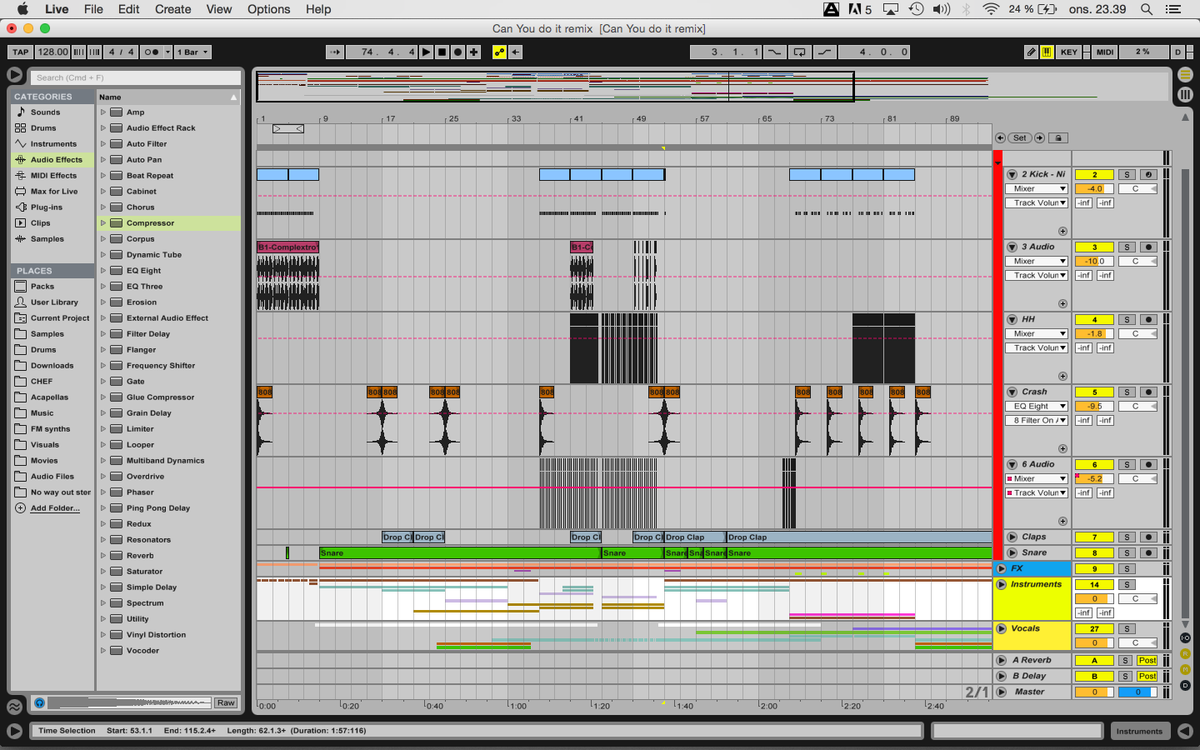
Task: Toggle MIDI Arrangement Overdub plus button
Action: 473,52
